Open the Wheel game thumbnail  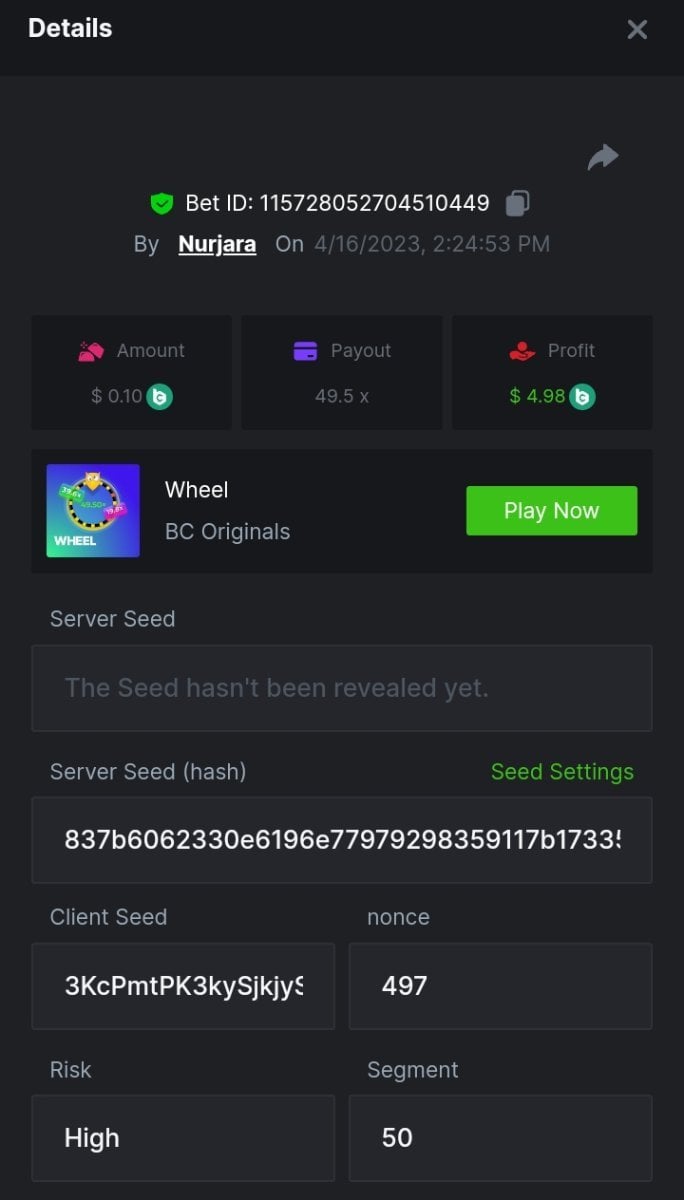pos(93,510)
